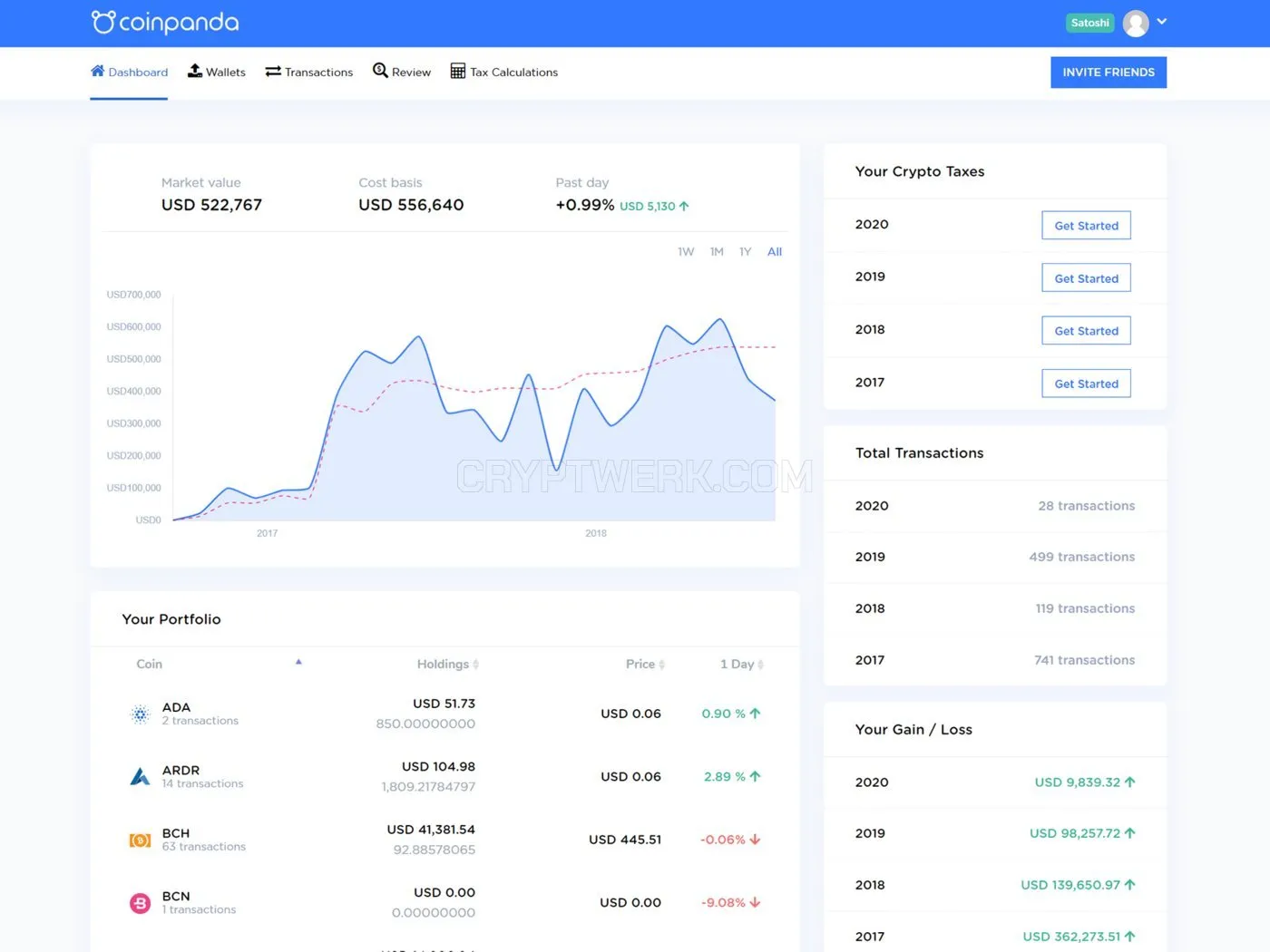Switch chart range to 1M
Viewport: 1270px width, 952px height.
[x=717, y=252]
